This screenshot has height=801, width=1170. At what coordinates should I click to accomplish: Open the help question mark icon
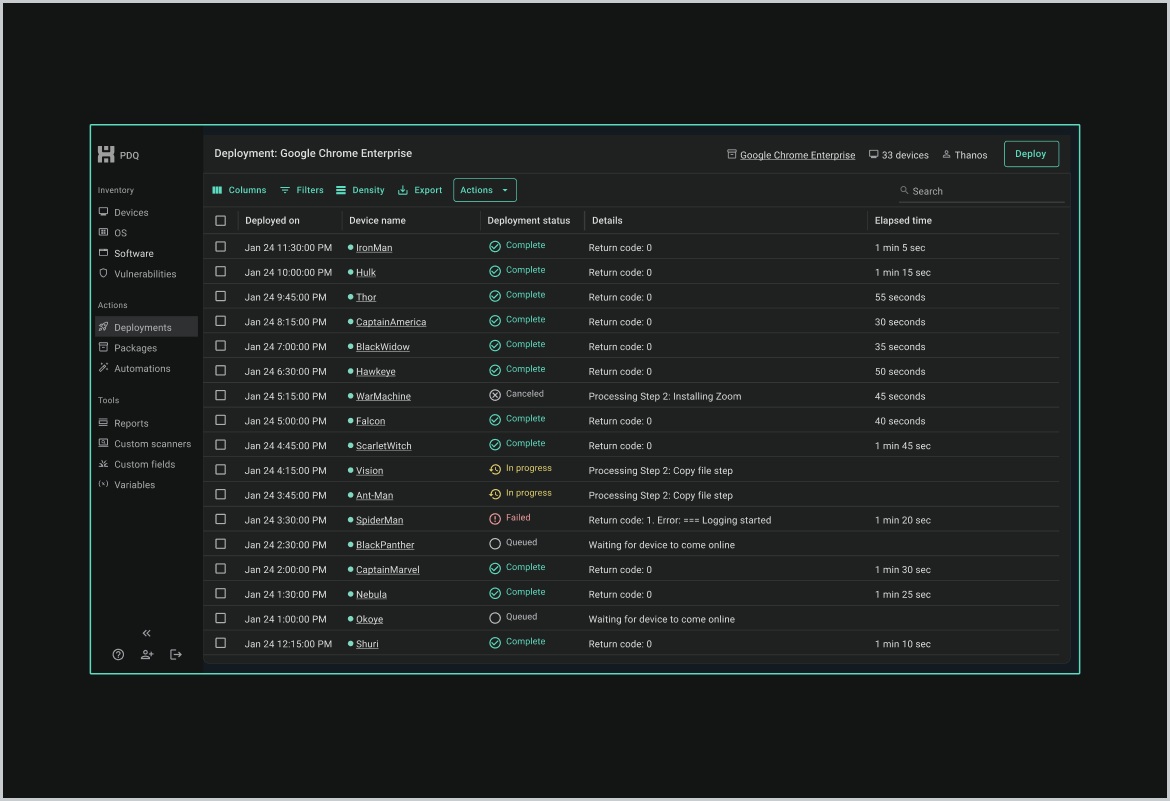tap(118, 655)
